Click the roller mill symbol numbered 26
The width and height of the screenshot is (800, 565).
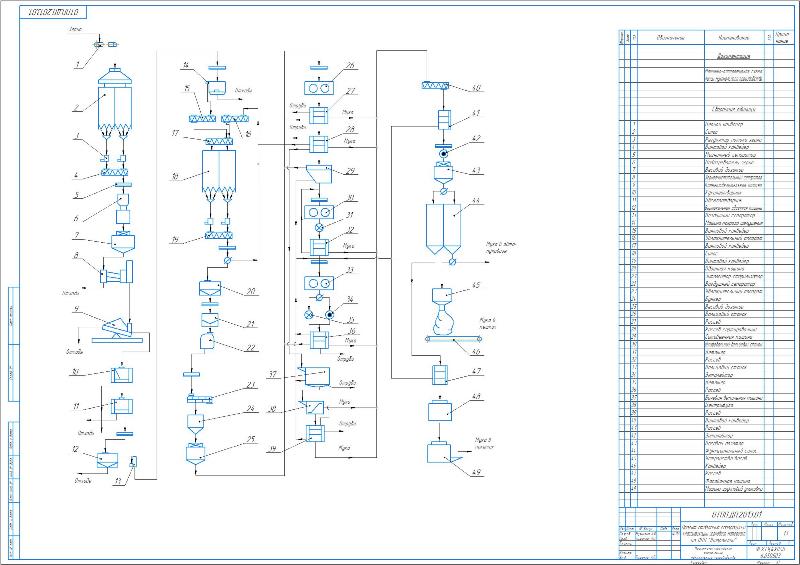point(319,88)
